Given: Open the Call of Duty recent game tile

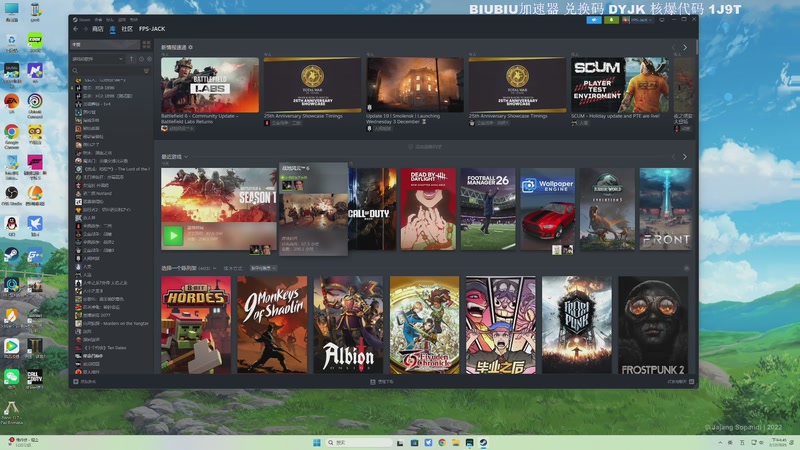Looking at the screenshot, I should point(372,209).
